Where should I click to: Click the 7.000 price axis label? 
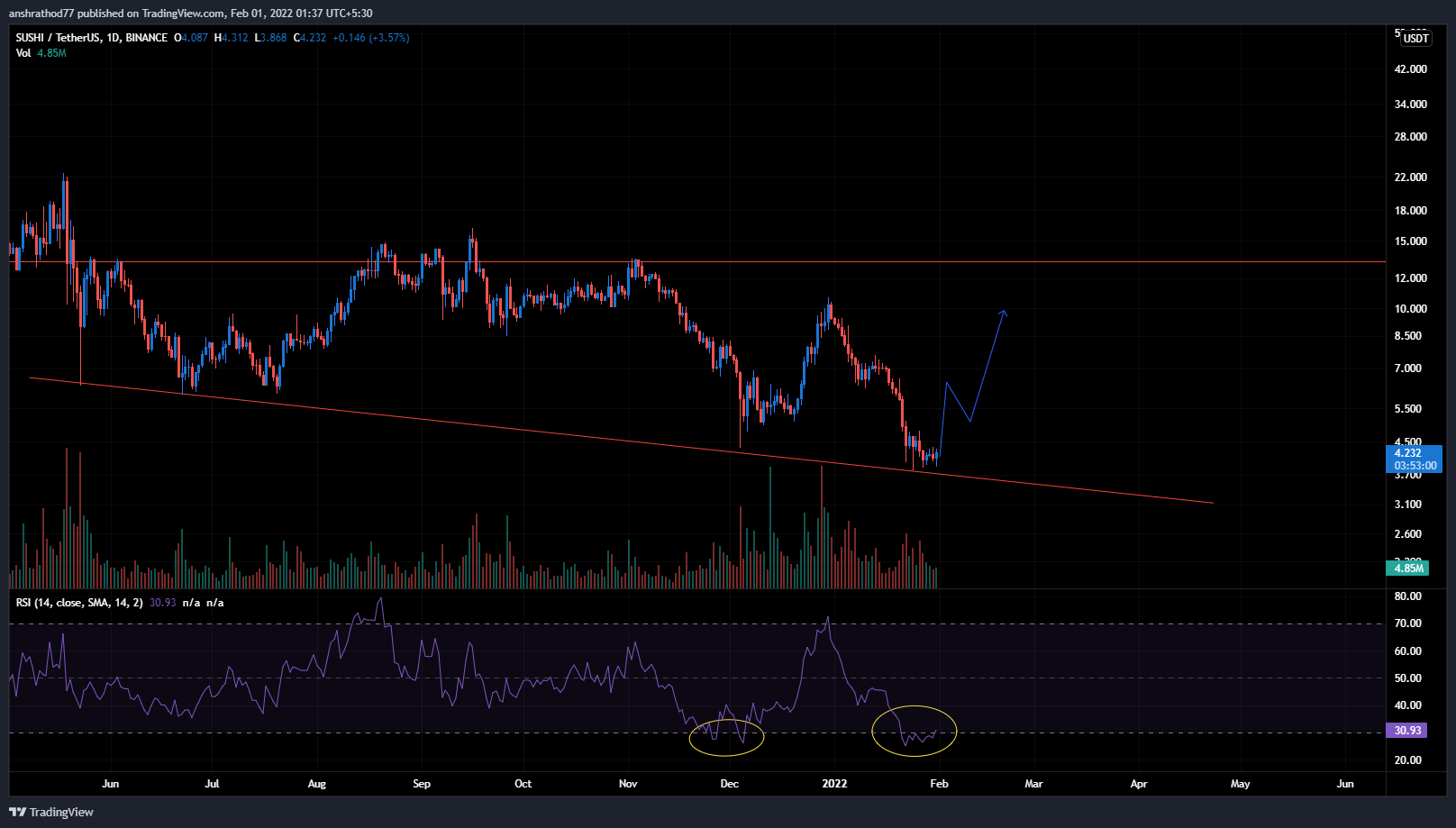(x=1408, y=369)
